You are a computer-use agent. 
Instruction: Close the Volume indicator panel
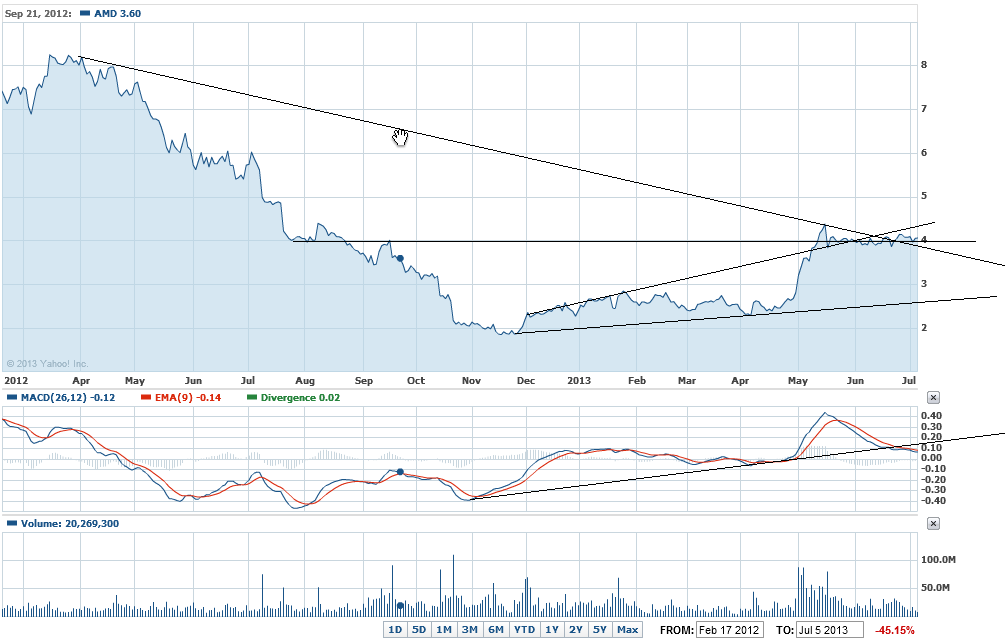(x=933, y=524)
